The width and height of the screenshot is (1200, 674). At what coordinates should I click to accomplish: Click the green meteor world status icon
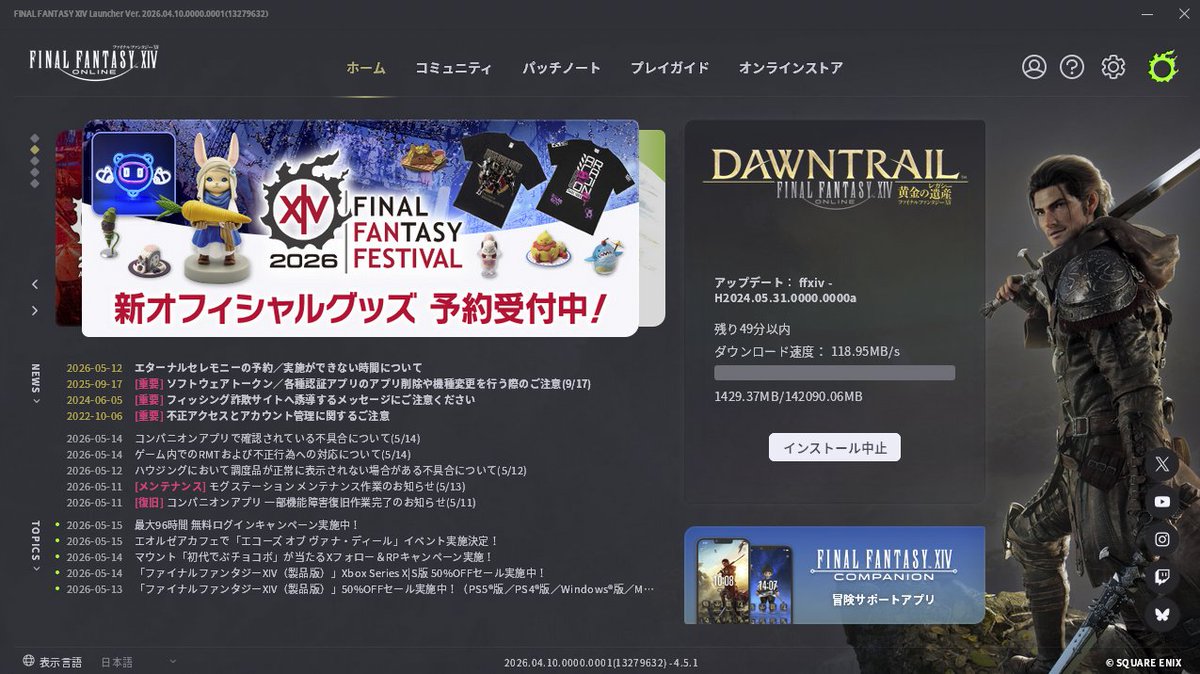click(x=1163, y=67)
